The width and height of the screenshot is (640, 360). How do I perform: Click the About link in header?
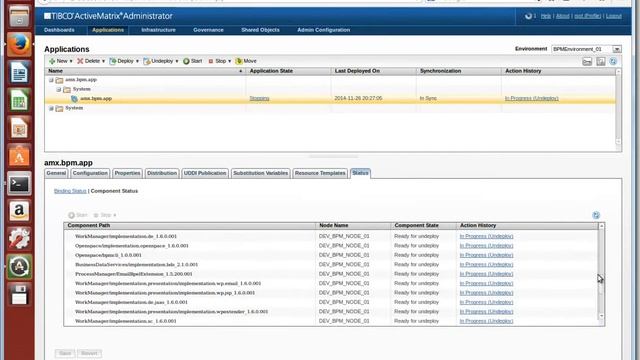tap(562, 16)
